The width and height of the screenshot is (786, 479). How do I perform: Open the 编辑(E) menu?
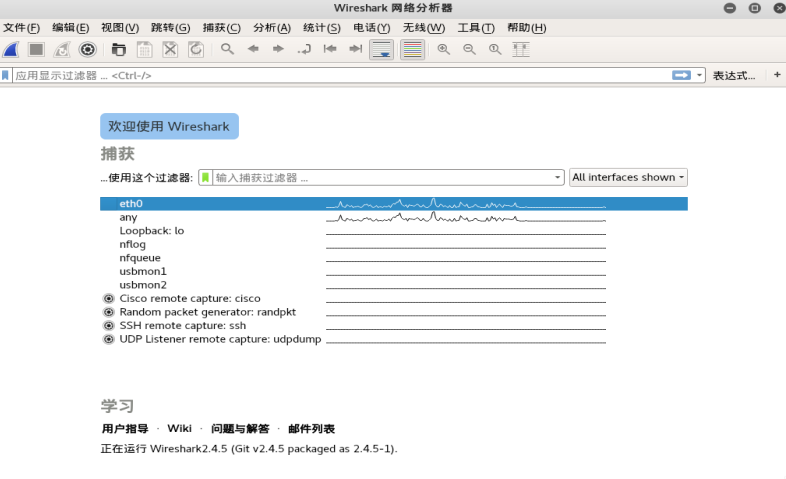click(71, 28)
